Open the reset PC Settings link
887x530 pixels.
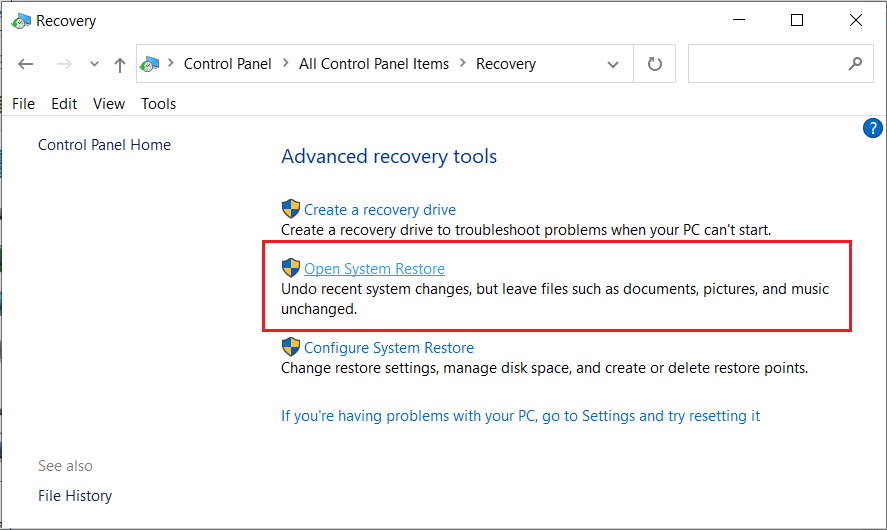520,415
